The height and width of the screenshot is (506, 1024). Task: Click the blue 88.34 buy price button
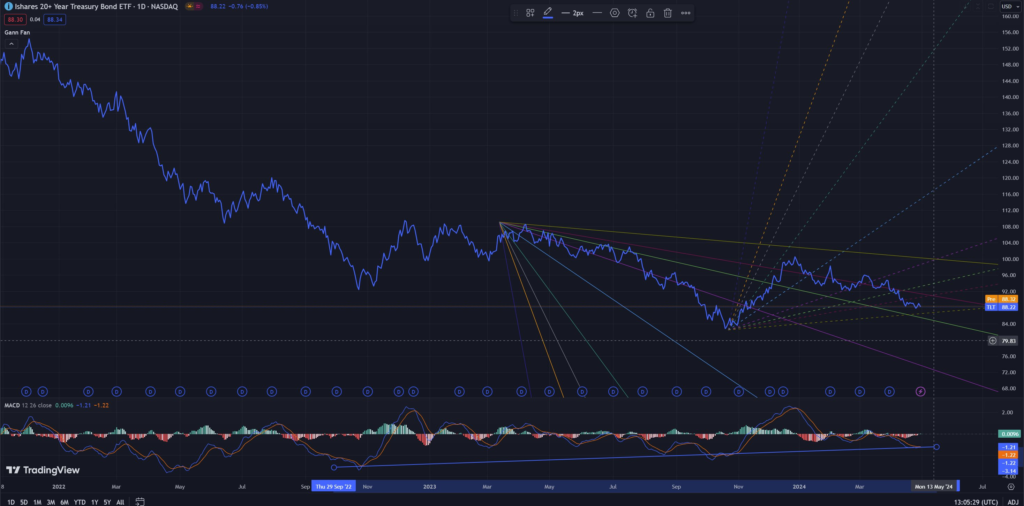coord(55,20)
